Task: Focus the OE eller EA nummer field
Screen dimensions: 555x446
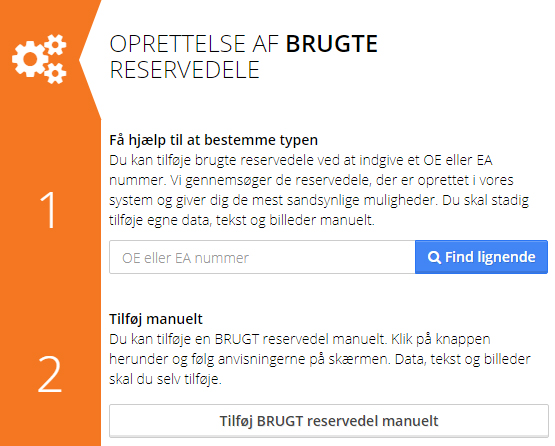Action: tap(262, 257)
